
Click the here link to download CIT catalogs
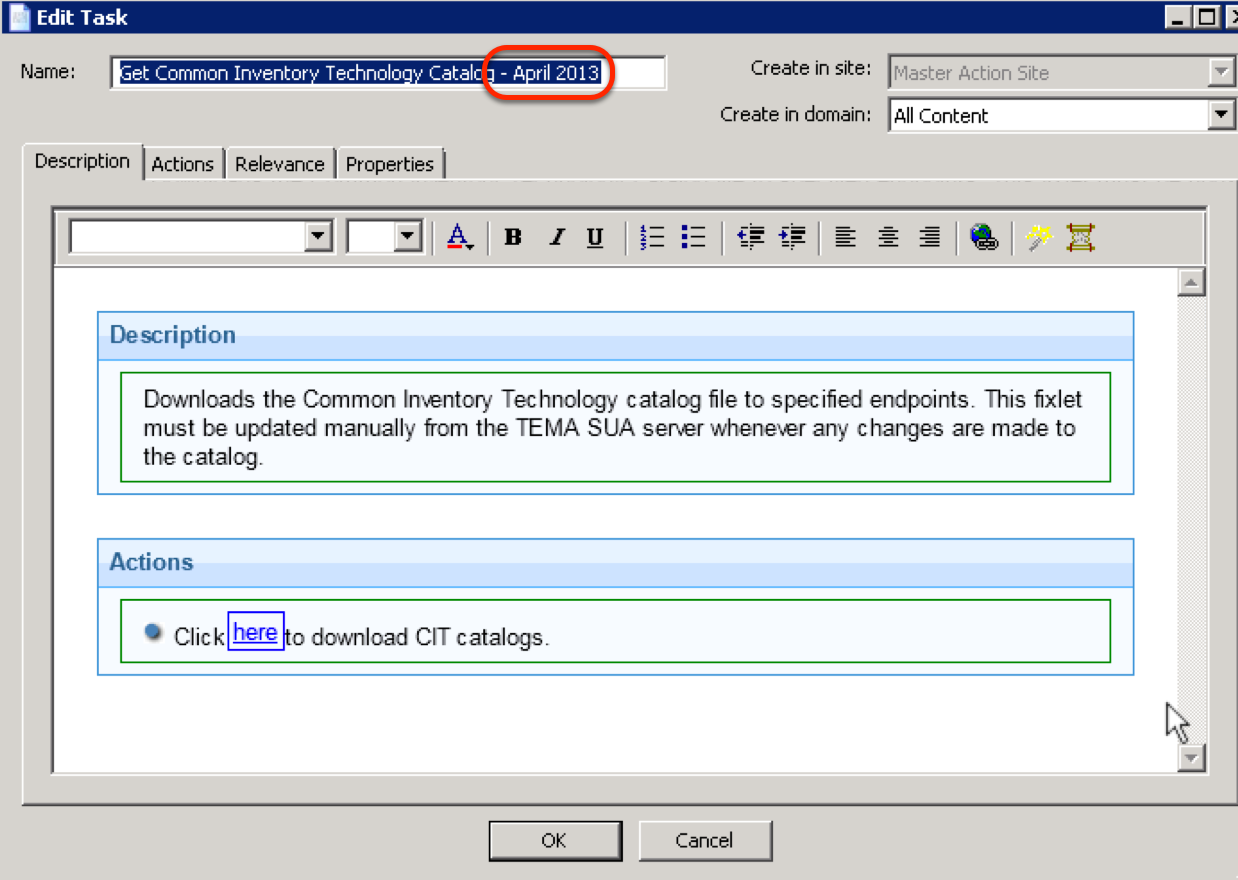tap(255, 632)
